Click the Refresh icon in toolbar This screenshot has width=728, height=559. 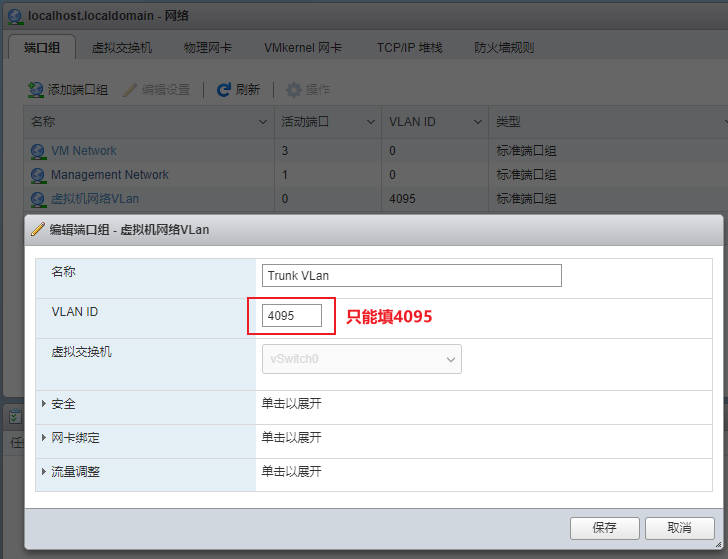point(224,90)
